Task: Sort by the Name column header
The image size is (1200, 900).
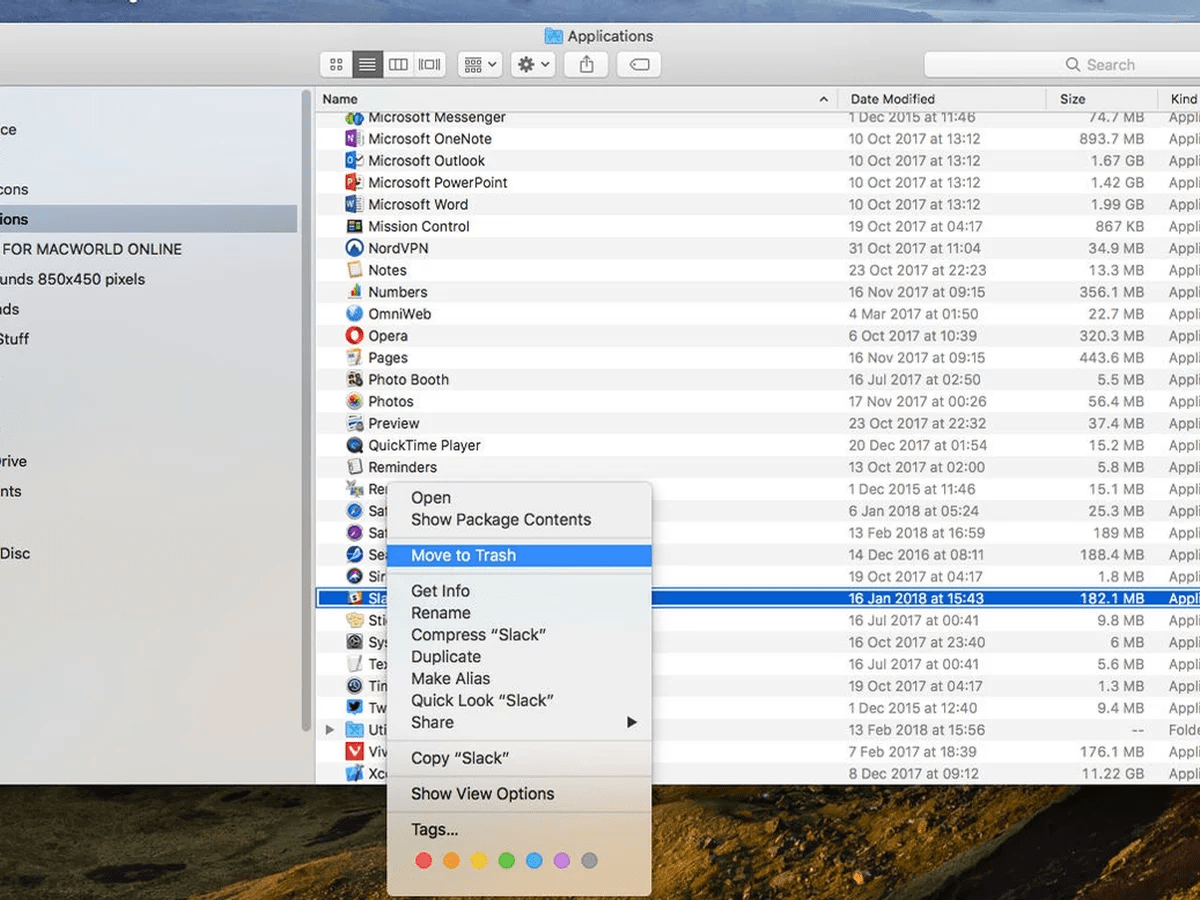Action: [339, 99]
